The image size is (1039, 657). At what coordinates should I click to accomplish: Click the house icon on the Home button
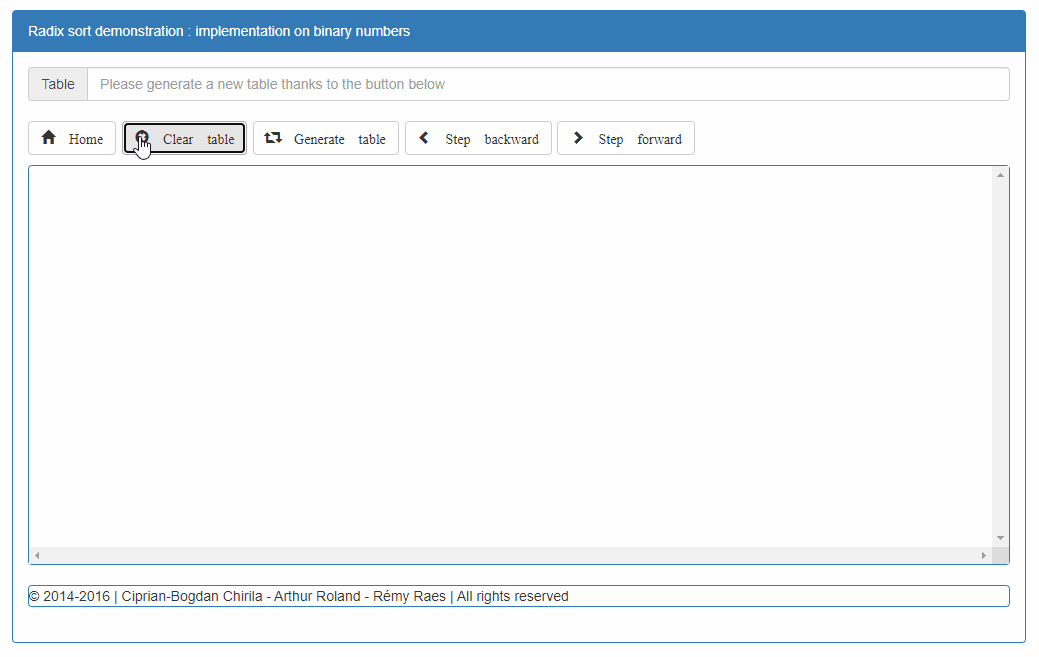click(48, 138)
